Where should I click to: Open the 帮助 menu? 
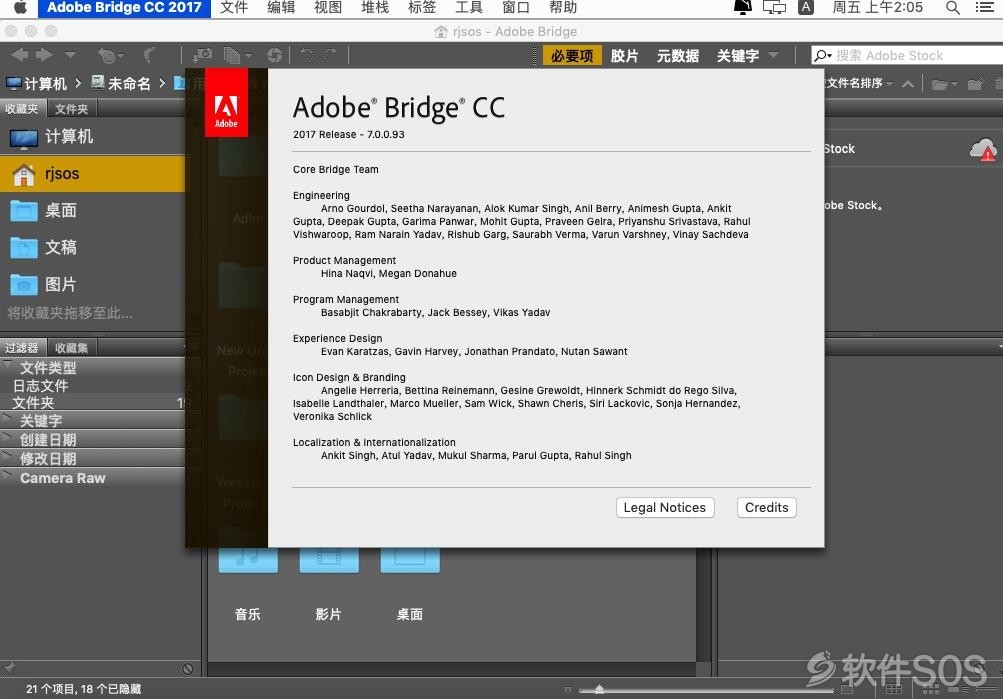563,8
